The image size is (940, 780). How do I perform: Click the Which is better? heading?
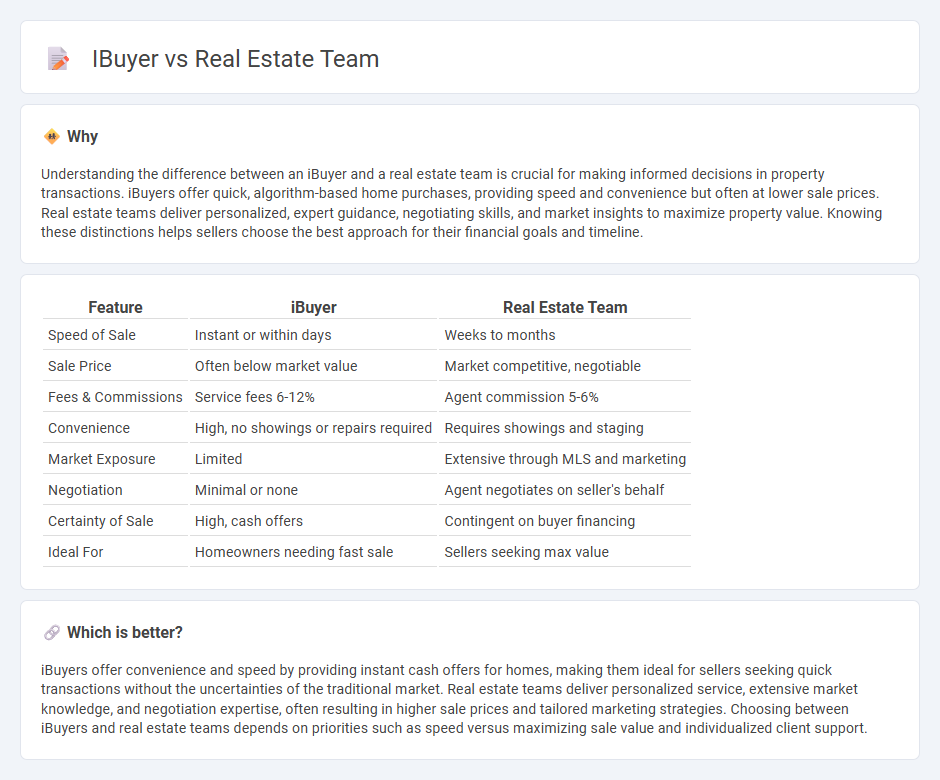[x=125, y=633]
